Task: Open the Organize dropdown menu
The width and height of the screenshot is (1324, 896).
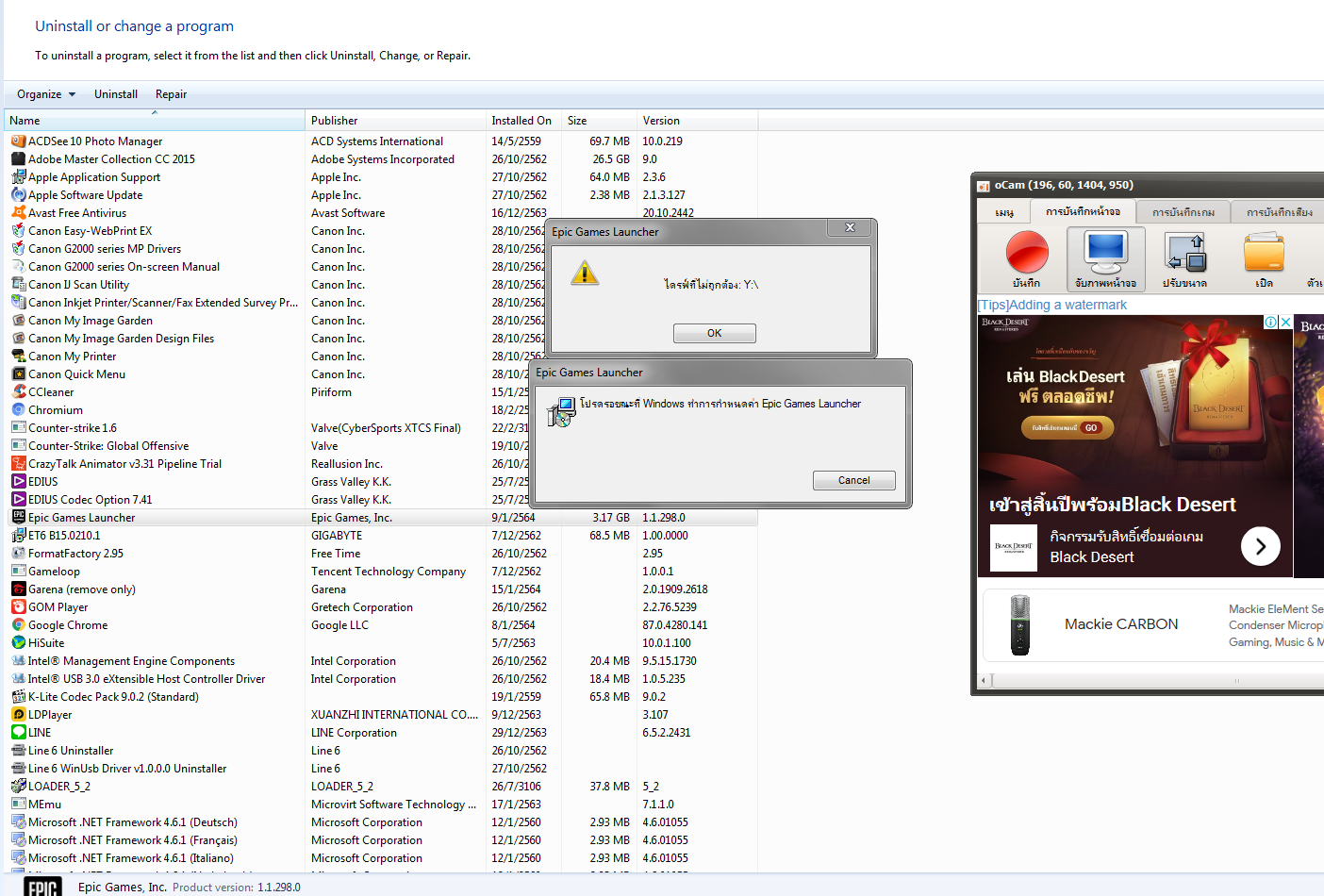Action: point(45,94)
